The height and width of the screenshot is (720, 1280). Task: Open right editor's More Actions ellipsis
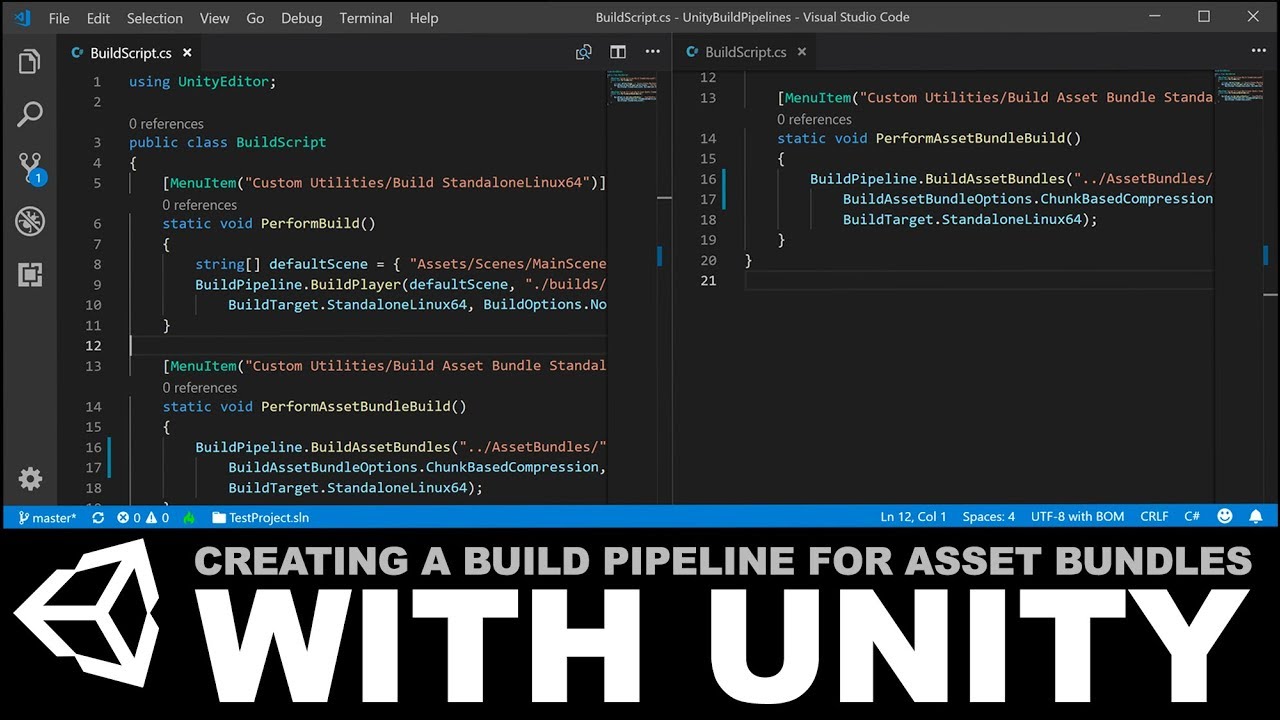pyautogui.click(x=1258, y=51)
